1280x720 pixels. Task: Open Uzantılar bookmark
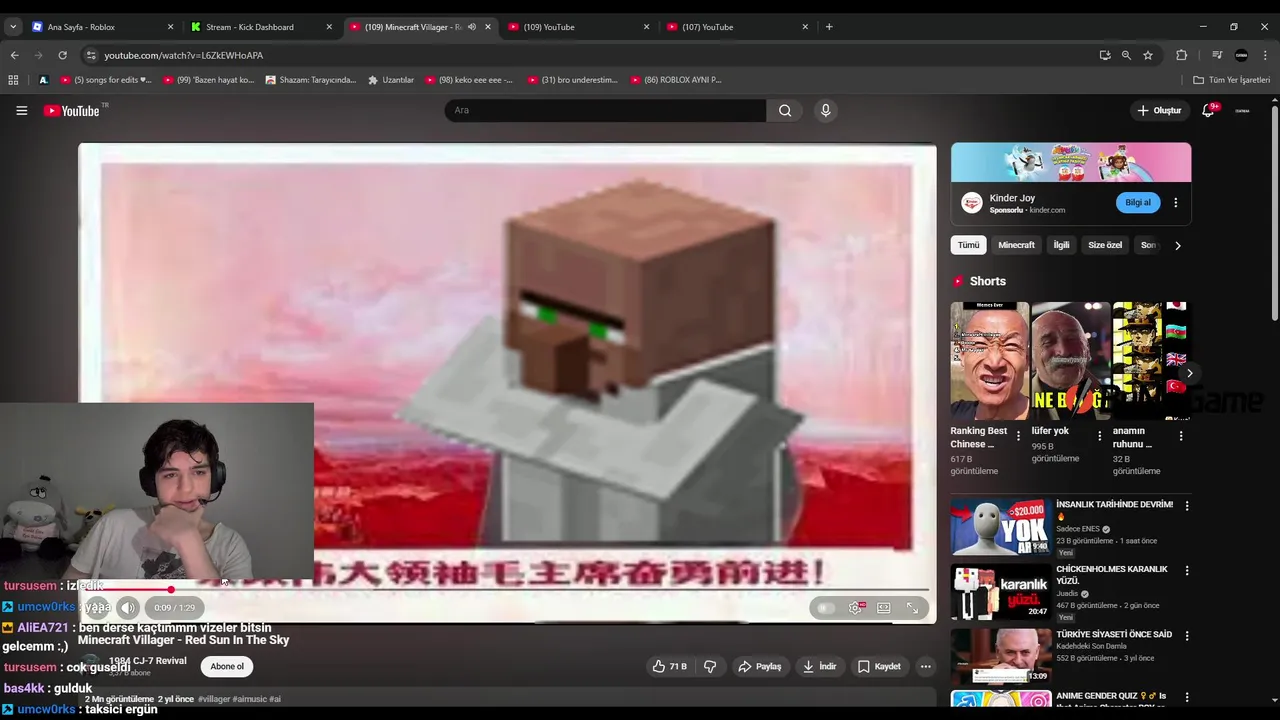[x=391, y=80]
